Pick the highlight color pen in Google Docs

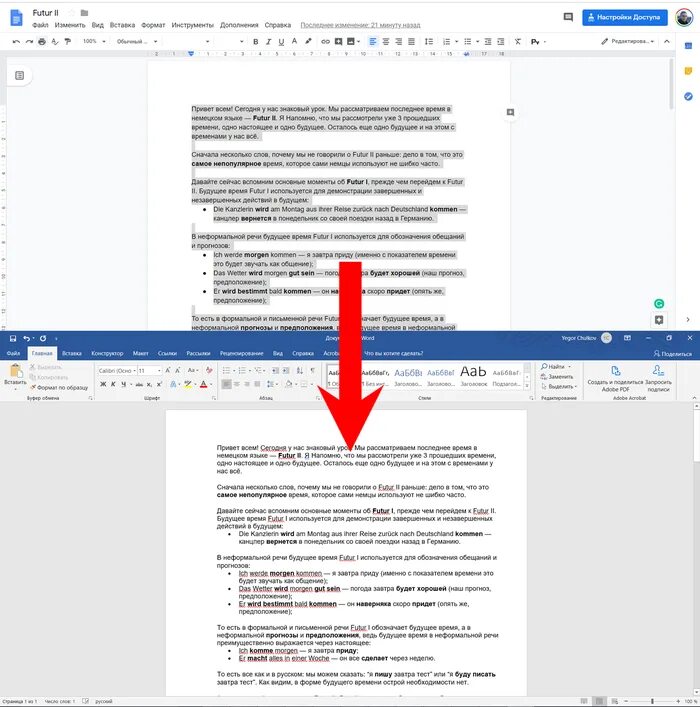click(x=308, y=41)
